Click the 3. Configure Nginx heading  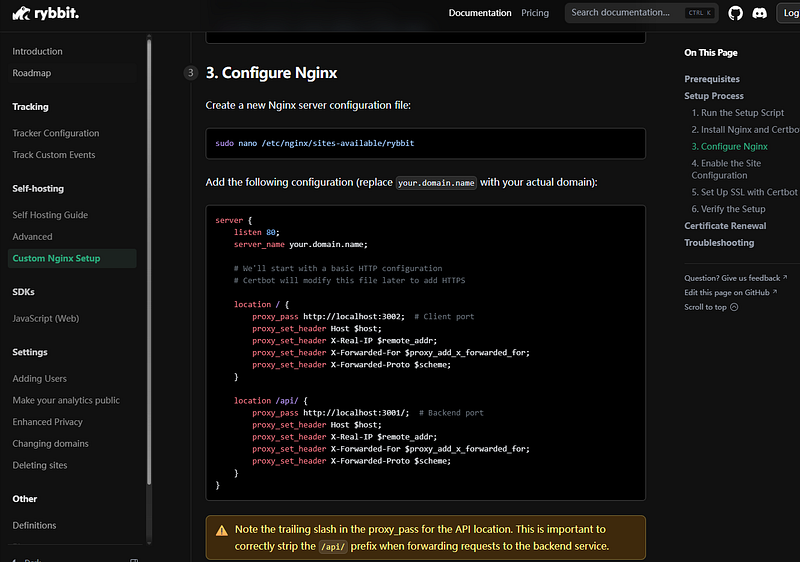tap(271, 73)
